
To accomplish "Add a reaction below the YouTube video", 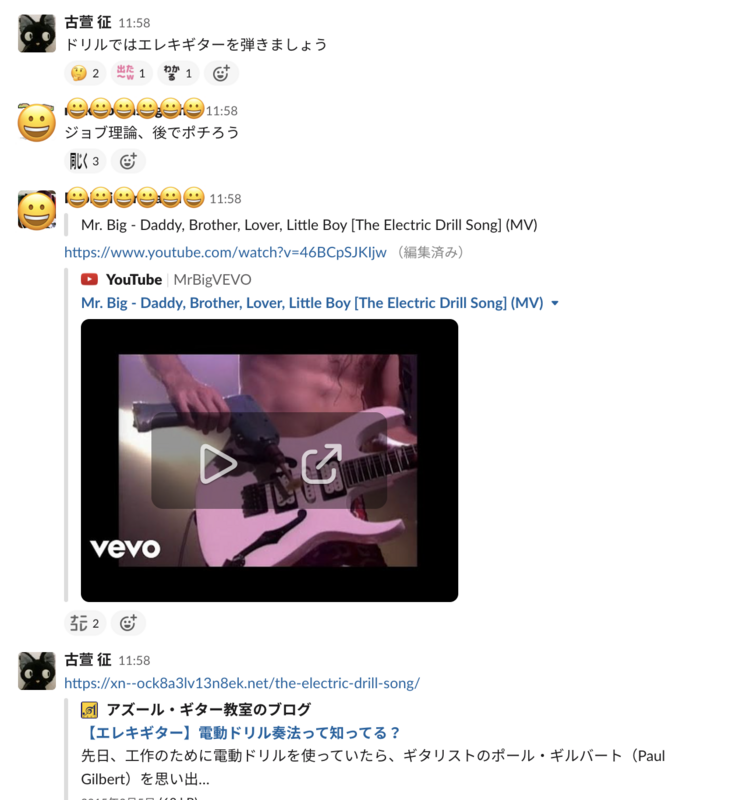I will click(x=128, y=623).
